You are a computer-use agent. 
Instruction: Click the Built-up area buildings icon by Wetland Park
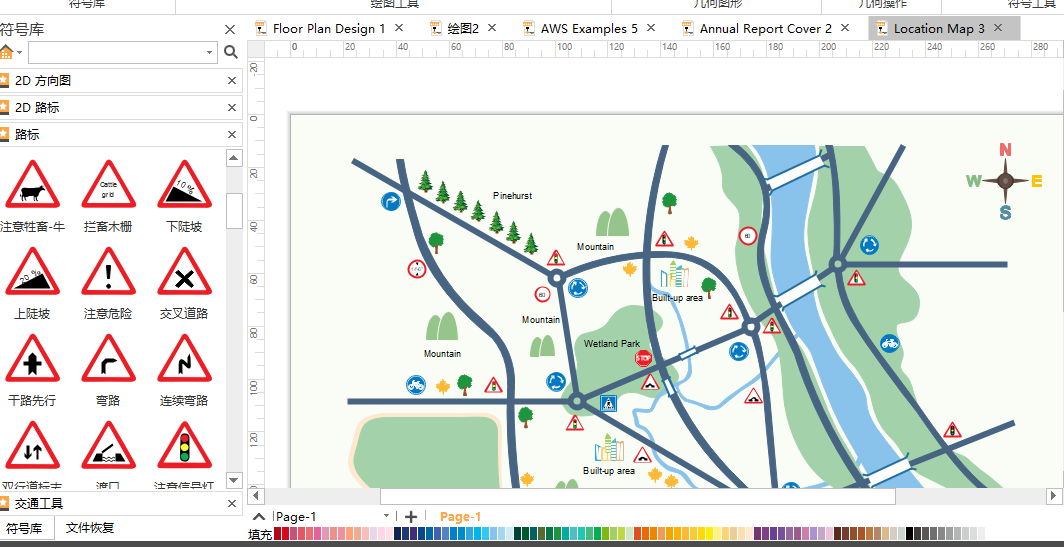[674, 274]
